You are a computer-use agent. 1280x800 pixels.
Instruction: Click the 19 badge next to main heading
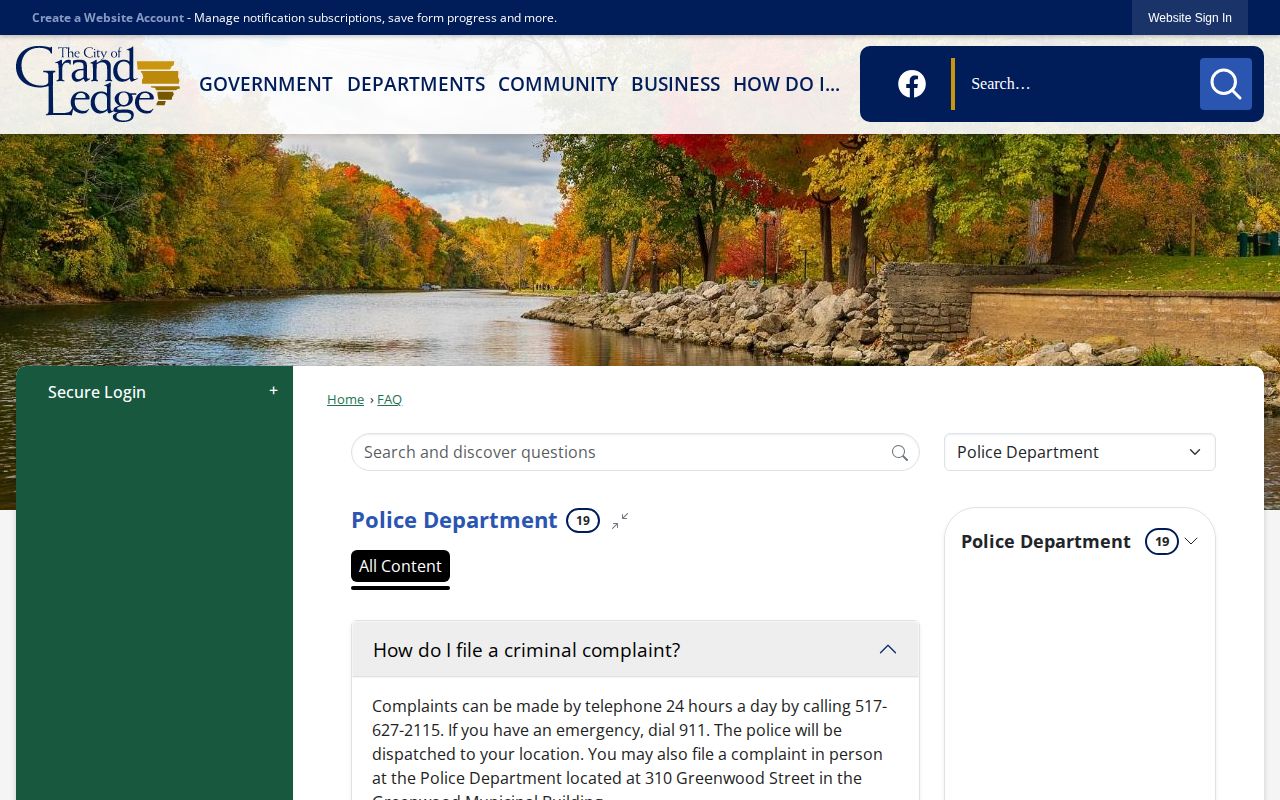[x=583, y=520]
